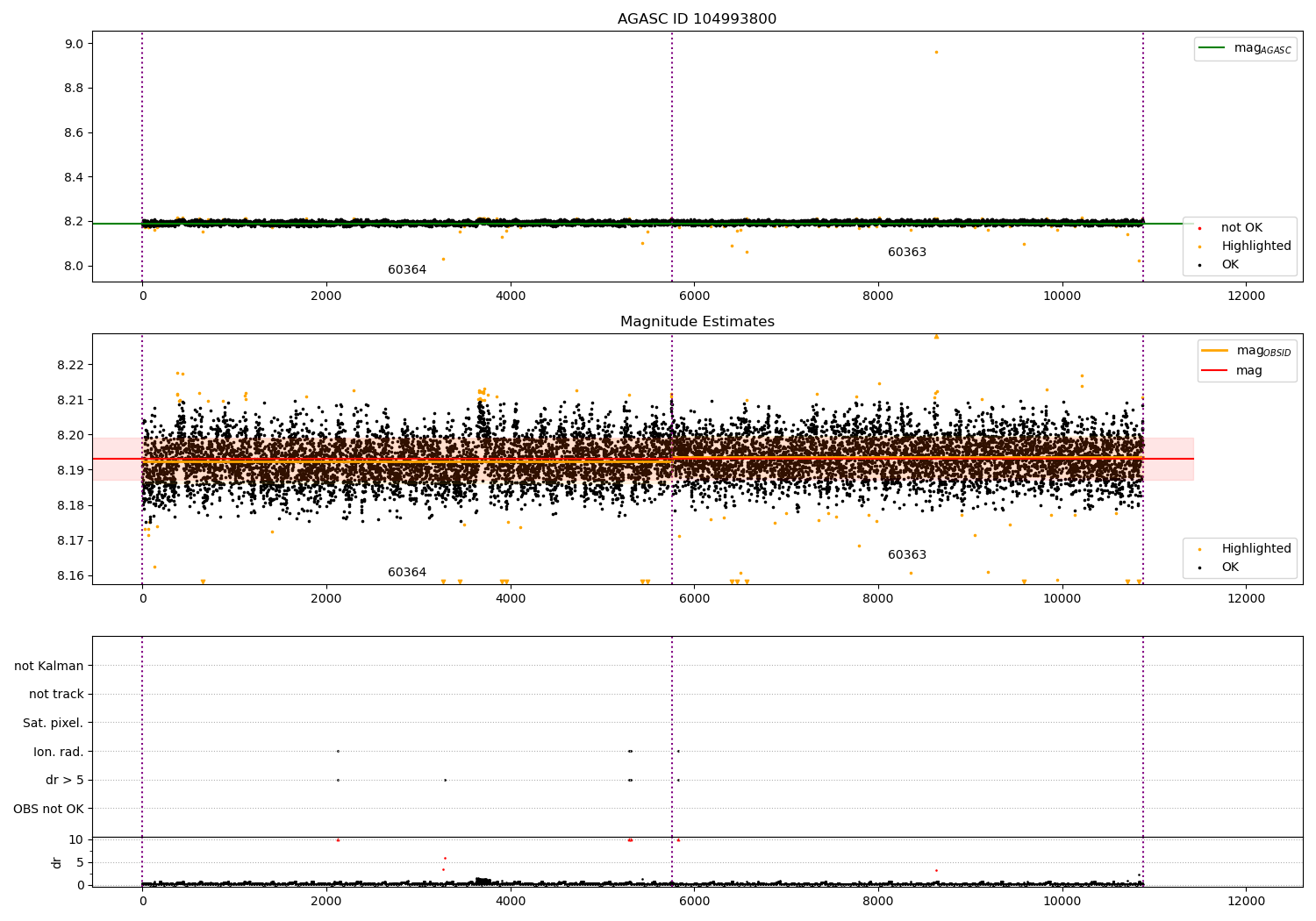
Task: Click the green line swatch beside mag AGASC legend entry
Action: click(x=1212, y=48)
